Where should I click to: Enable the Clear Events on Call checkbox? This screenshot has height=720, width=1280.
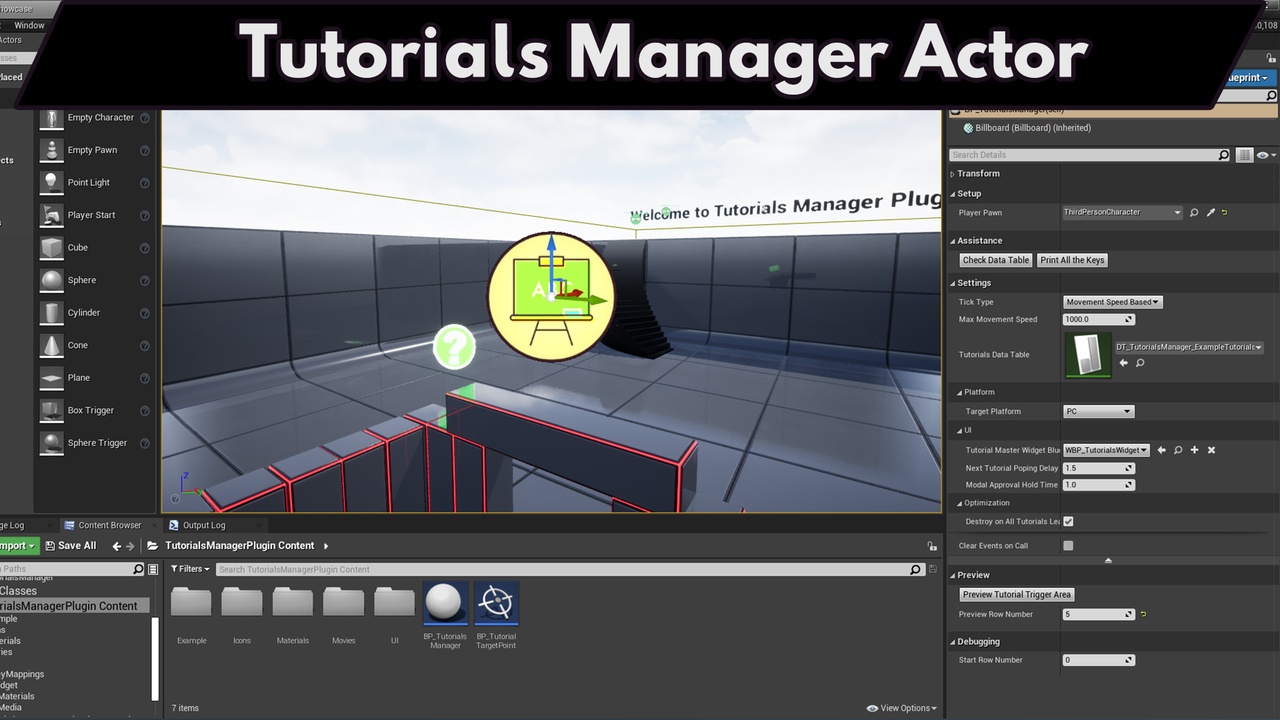point(1067,545)
